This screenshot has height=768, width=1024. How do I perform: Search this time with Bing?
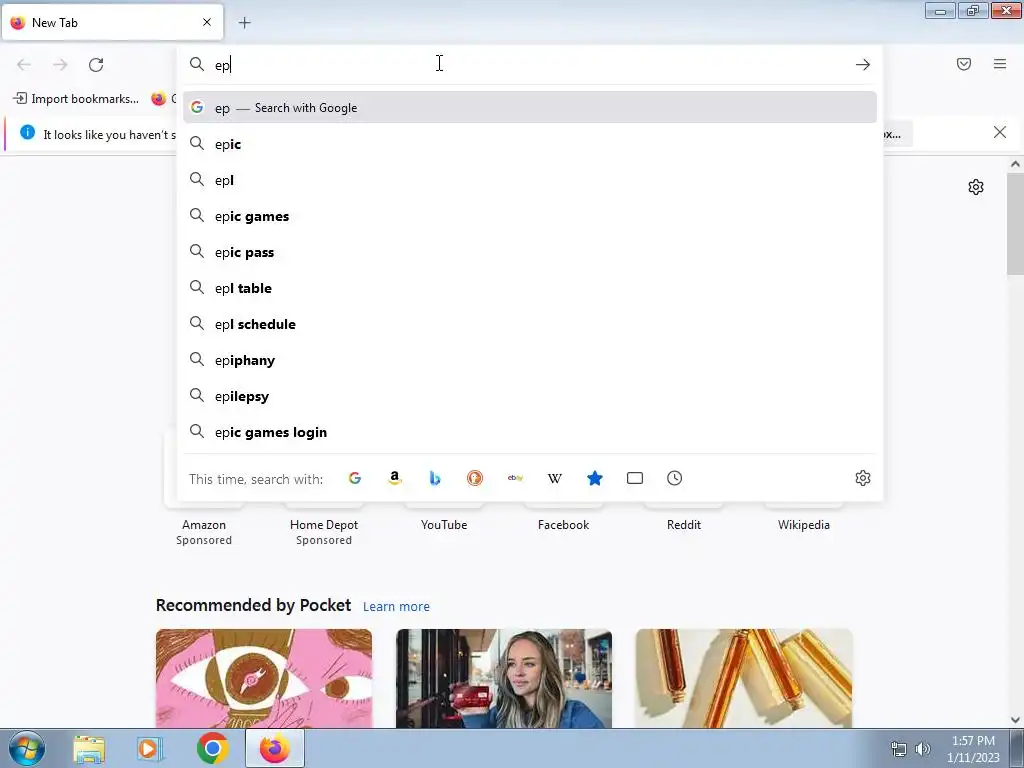(x=435, y=478)
